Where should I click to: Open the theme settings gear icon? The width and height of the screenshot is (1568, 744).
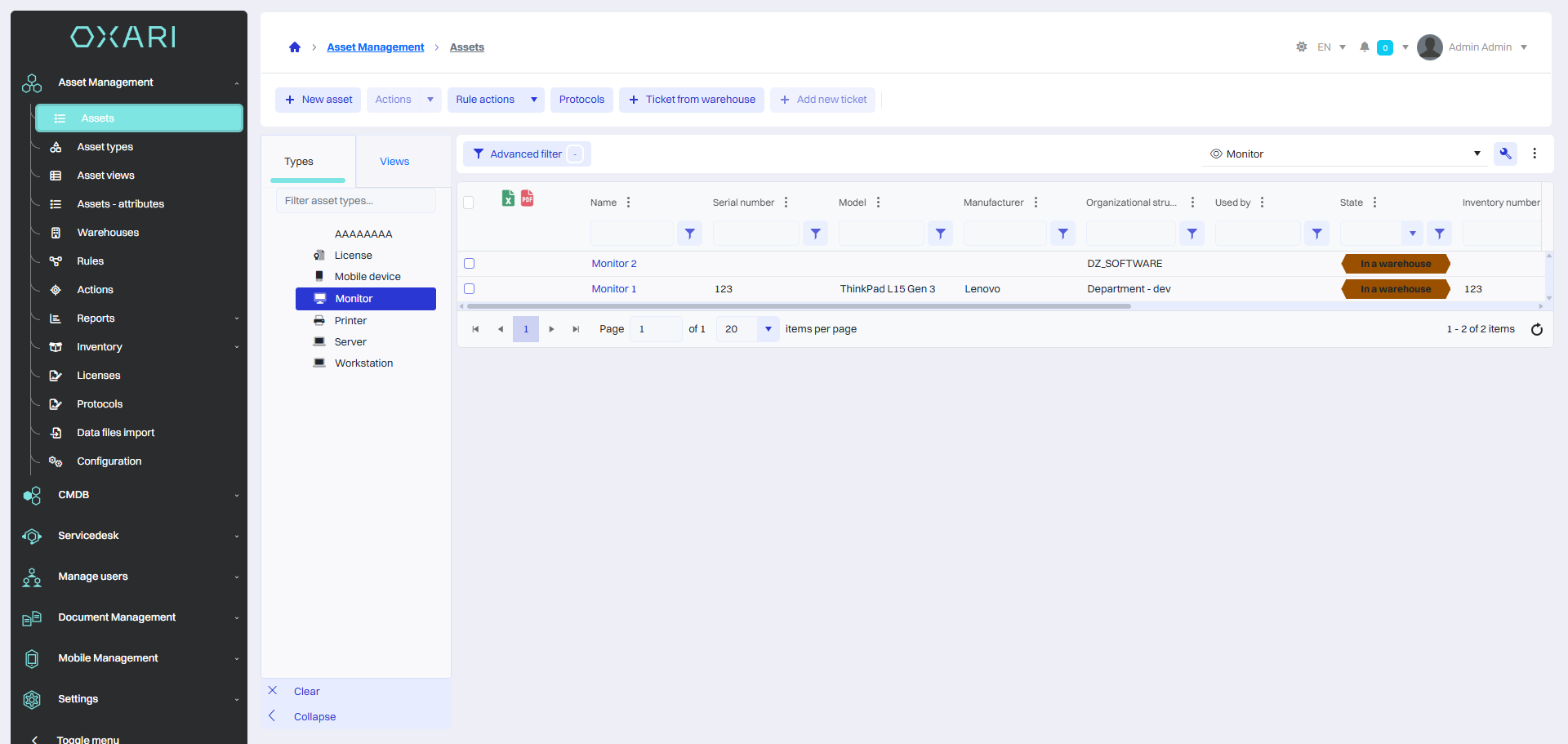click(1301, 47)
